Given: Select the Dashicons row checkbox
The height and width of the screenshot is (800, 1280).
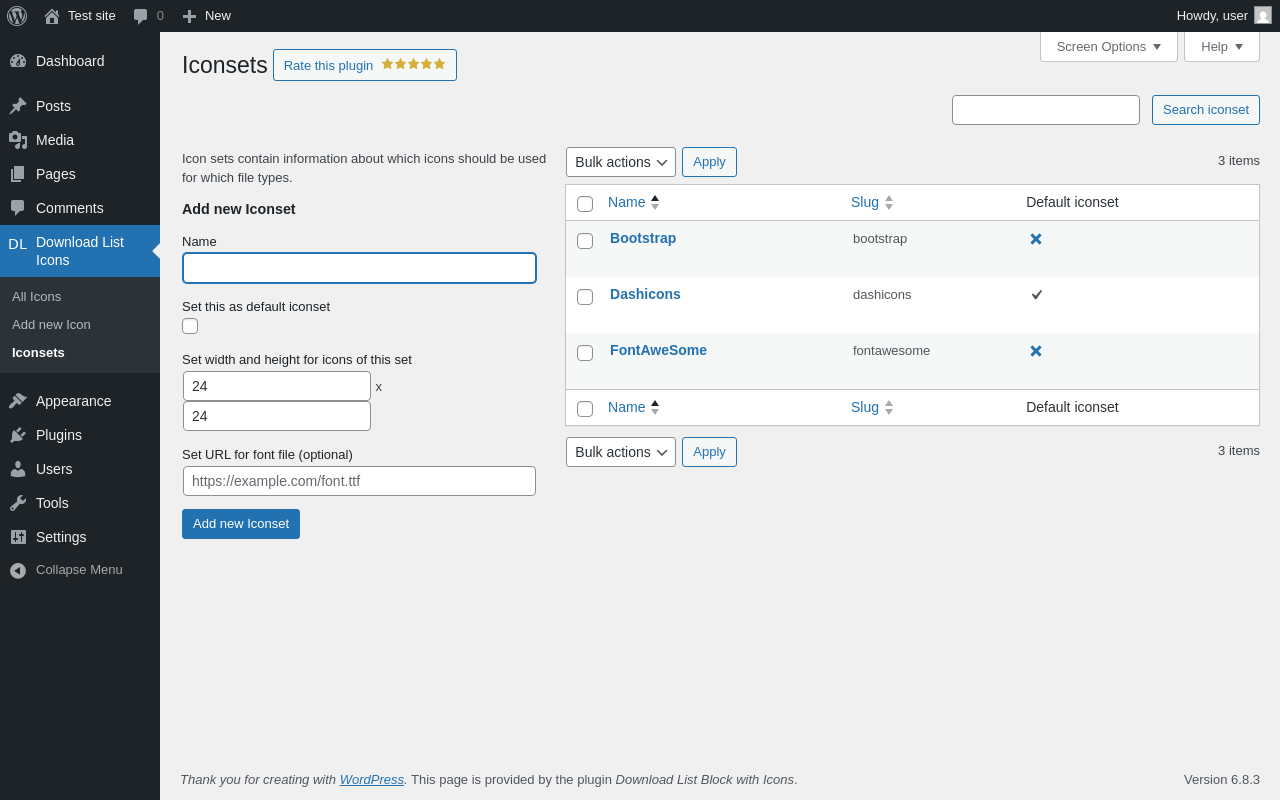Looking at the screenshot, I should 585,297.
